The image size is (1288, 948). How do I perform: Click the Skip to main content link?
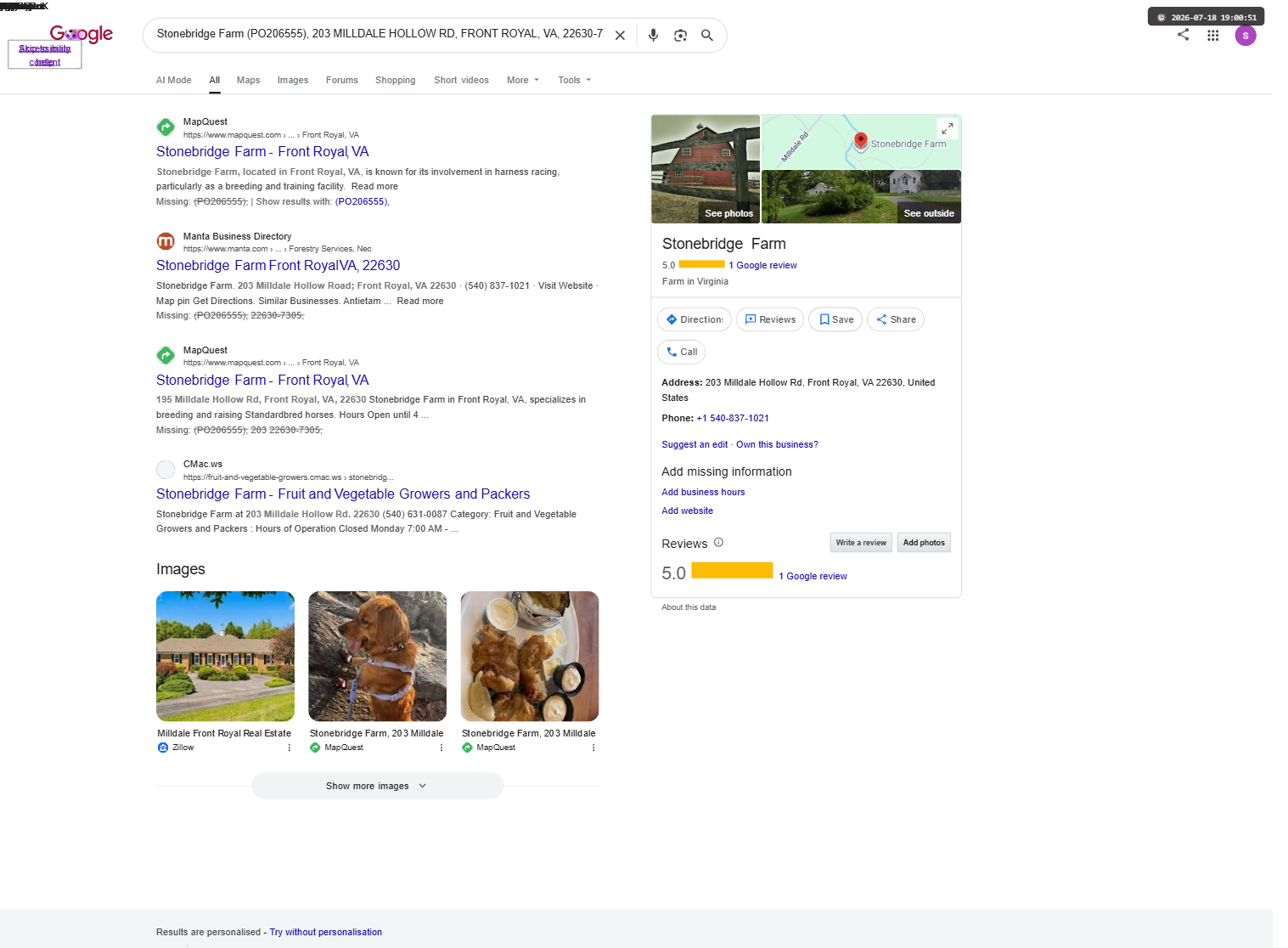click(45, 55)
